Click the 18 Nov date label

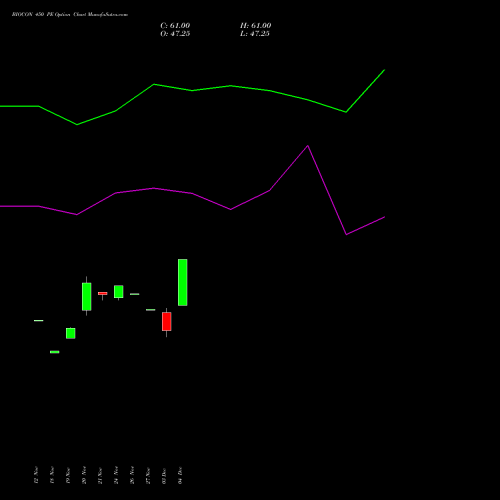tap(52, 475)
